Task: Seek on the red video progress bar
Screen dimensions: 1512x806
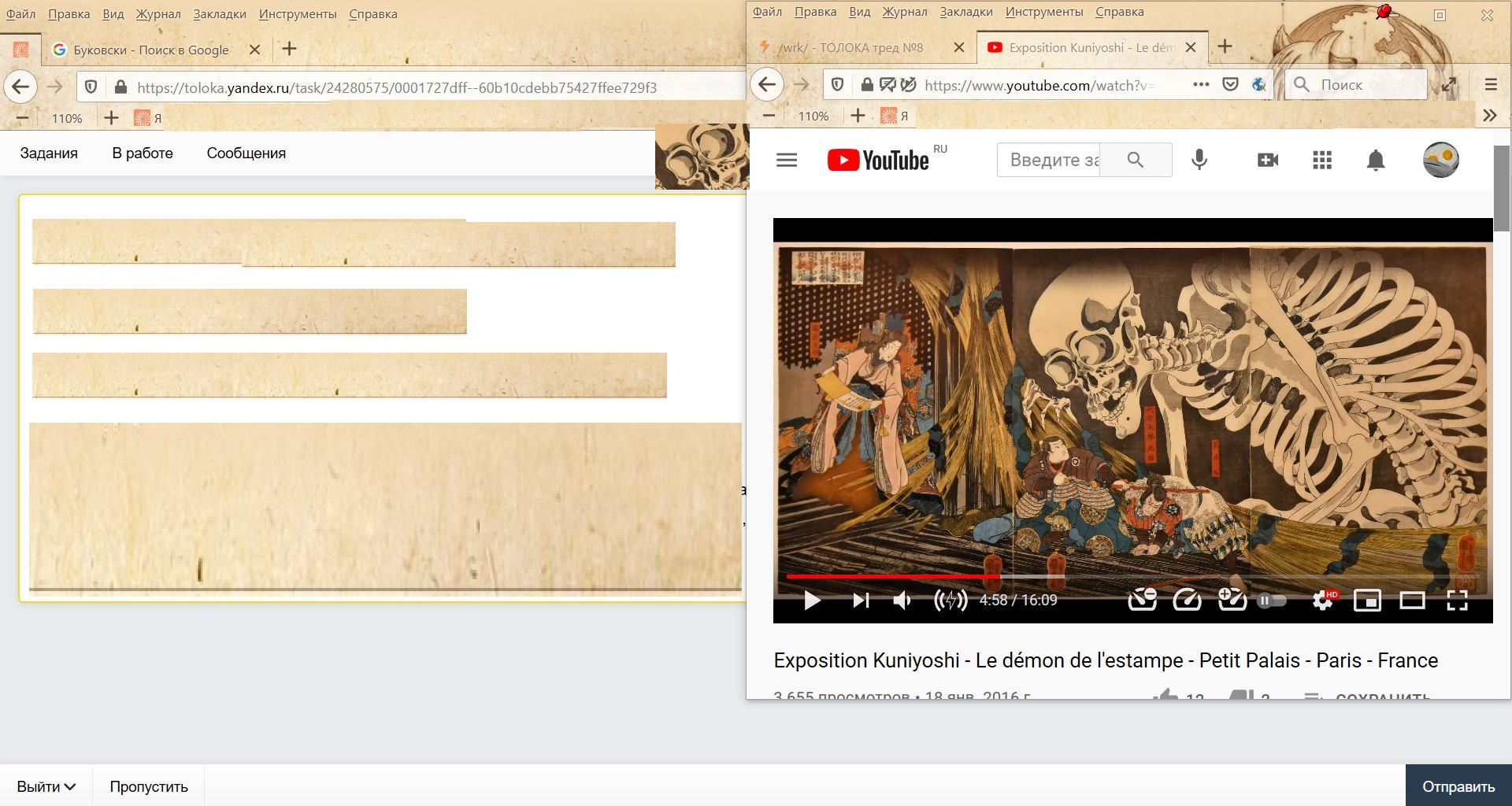Action: (892, 577)
